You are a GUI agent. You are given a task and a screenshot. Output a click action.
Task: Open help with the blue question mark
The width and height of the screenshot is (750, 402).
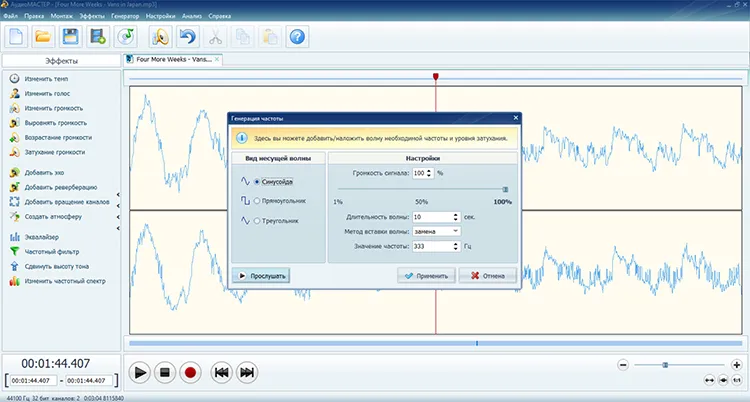click(297, 36)
